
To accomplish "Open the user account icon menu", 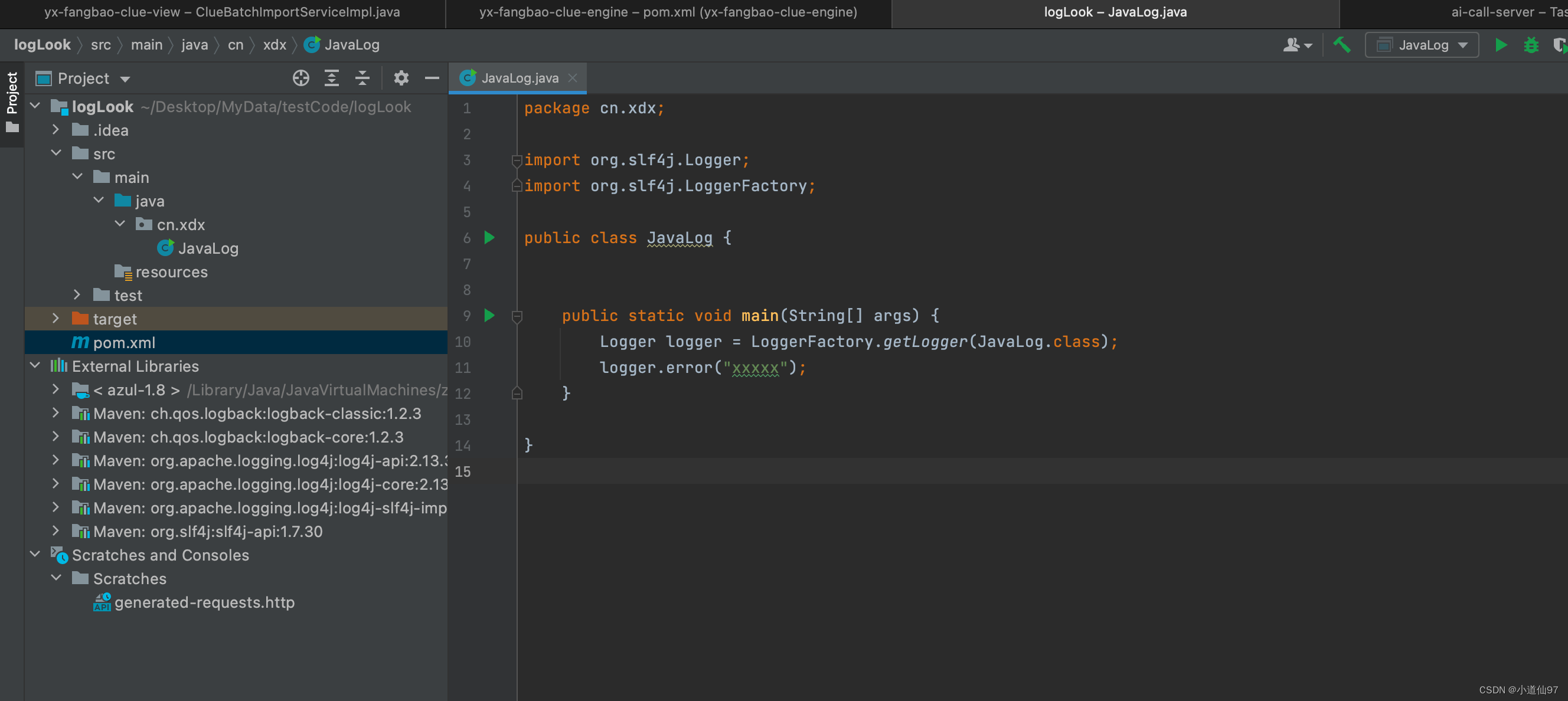I will (x=1298, y=45).
